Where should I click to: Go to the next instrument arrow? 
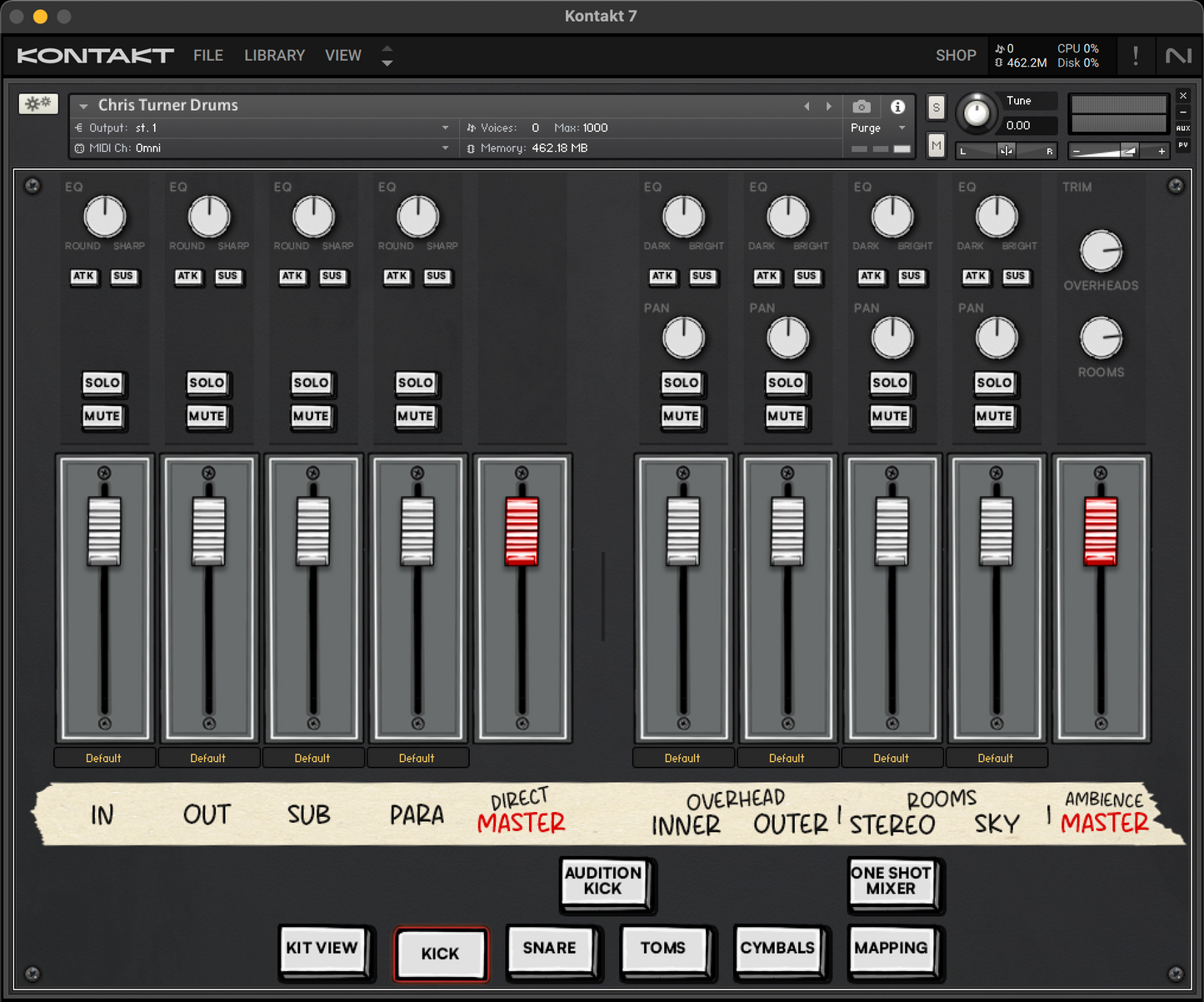coord(828,106)
